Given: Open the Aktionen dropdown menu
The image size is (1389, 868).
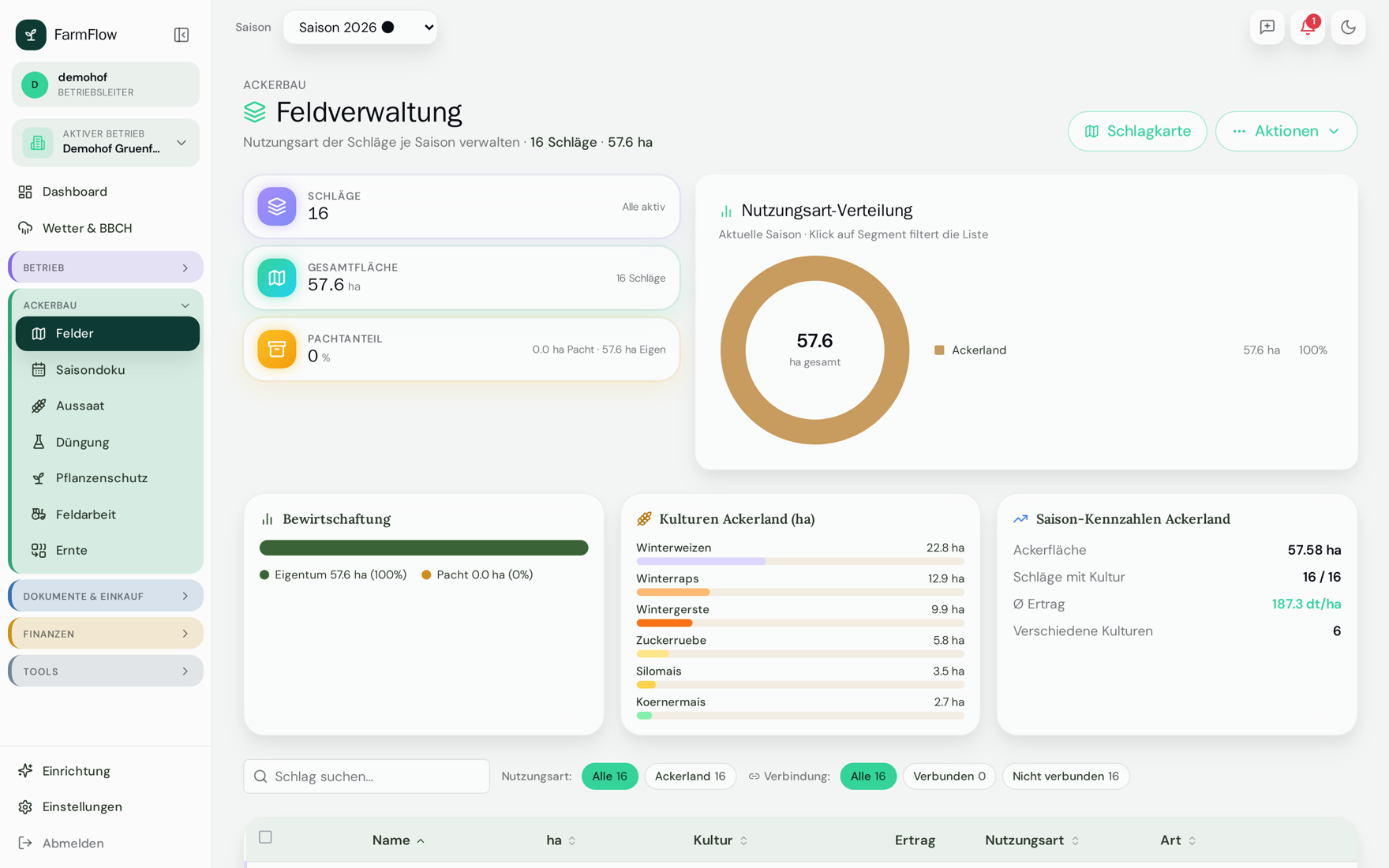Looking at the screenshot, I should (1286, 131).
